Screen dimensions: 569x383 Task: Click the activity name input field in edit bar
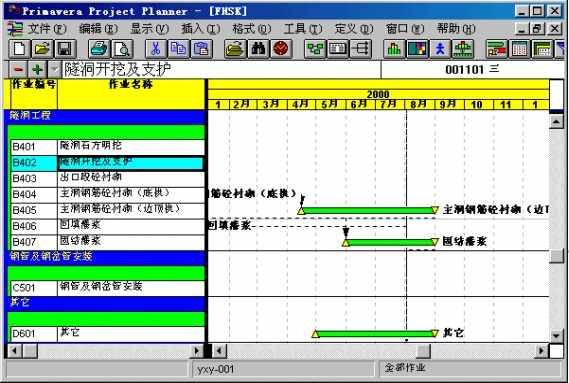click(222, 69)
